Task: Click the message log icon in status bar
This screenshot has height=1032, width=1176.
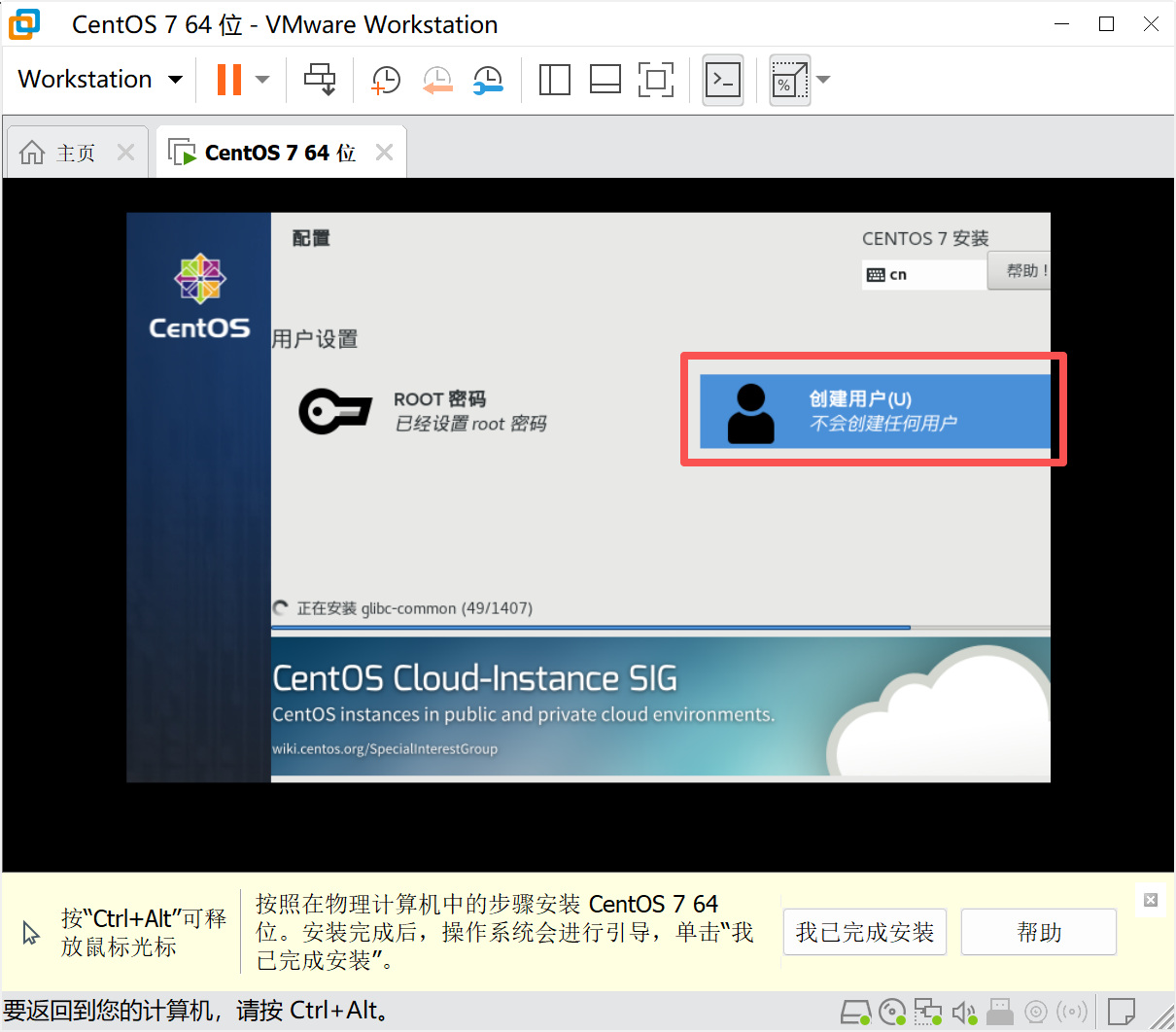Action: (x=1122, y=1013)
